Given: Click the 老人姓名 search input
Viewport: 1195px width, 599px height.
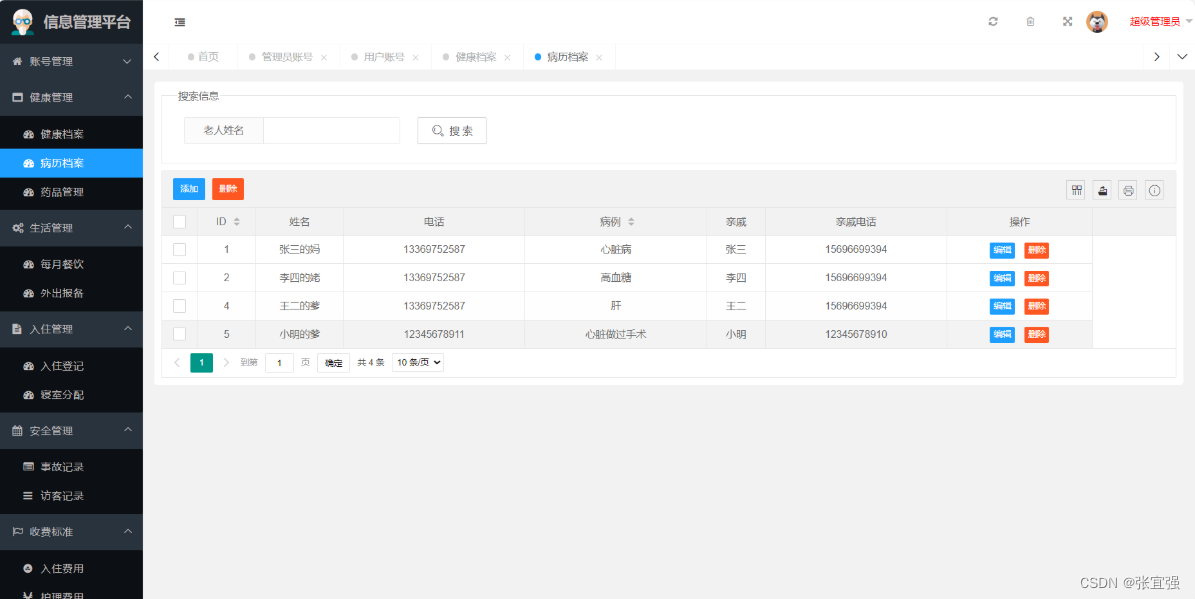Looking at the screenshot, I should tap(332, 130).
